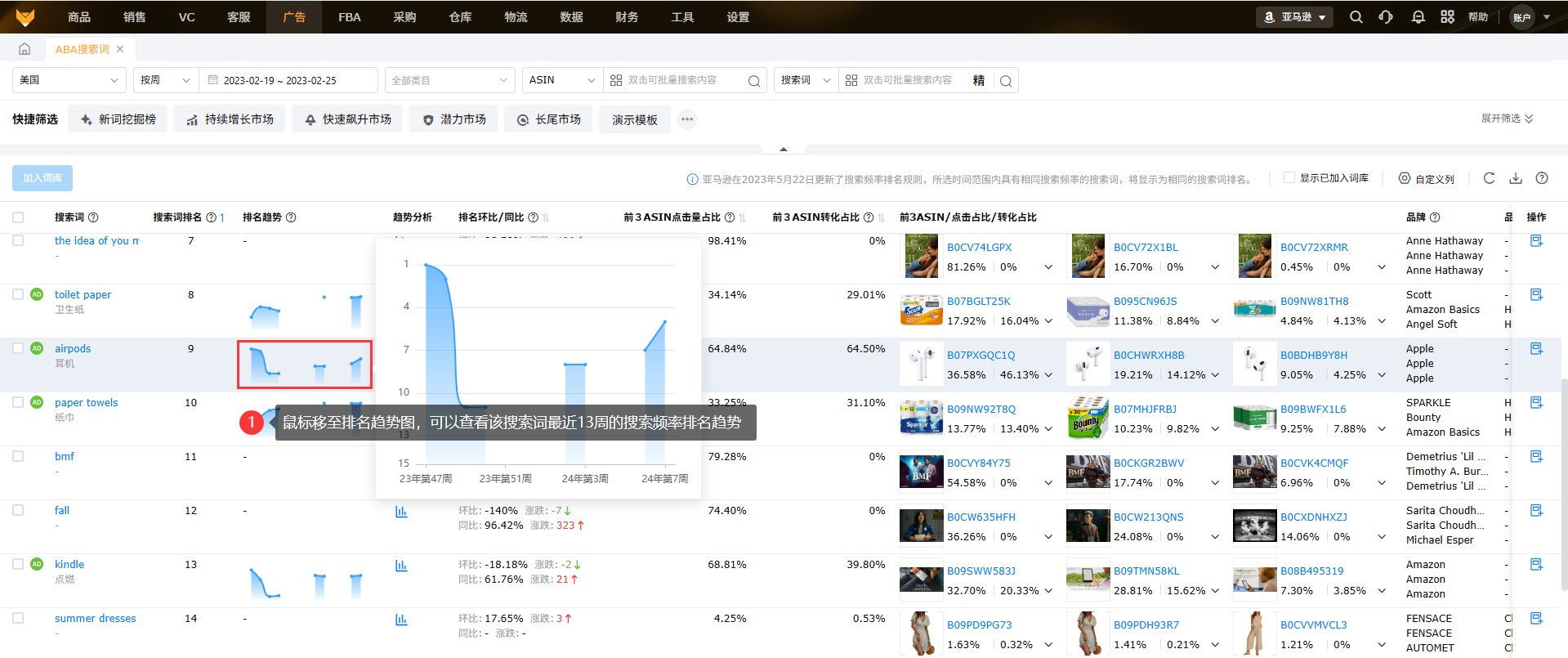This screenshot has height=658, width=1568.
Task: Click the date range field 2023-02-19 ~ 2023-02-25
Action: pos(288,80)
